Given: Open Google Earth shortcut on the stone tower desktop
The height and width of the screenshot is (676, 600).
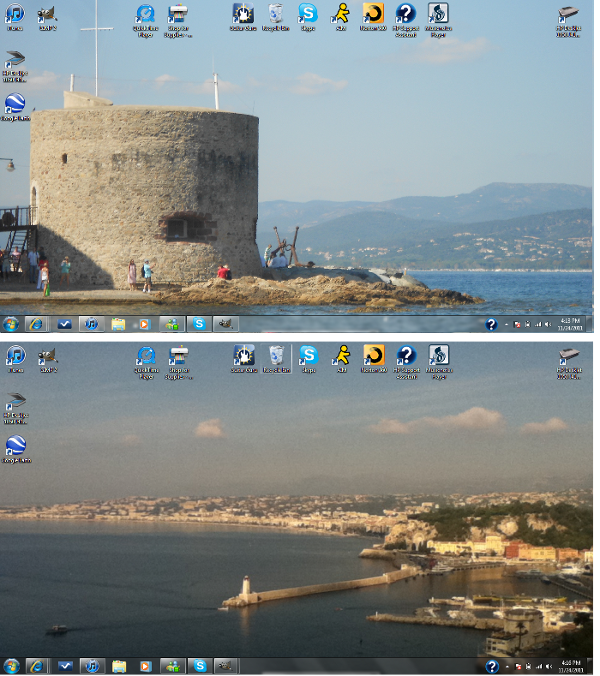Looking at the screenshot, I should click(x=15, y=107).
